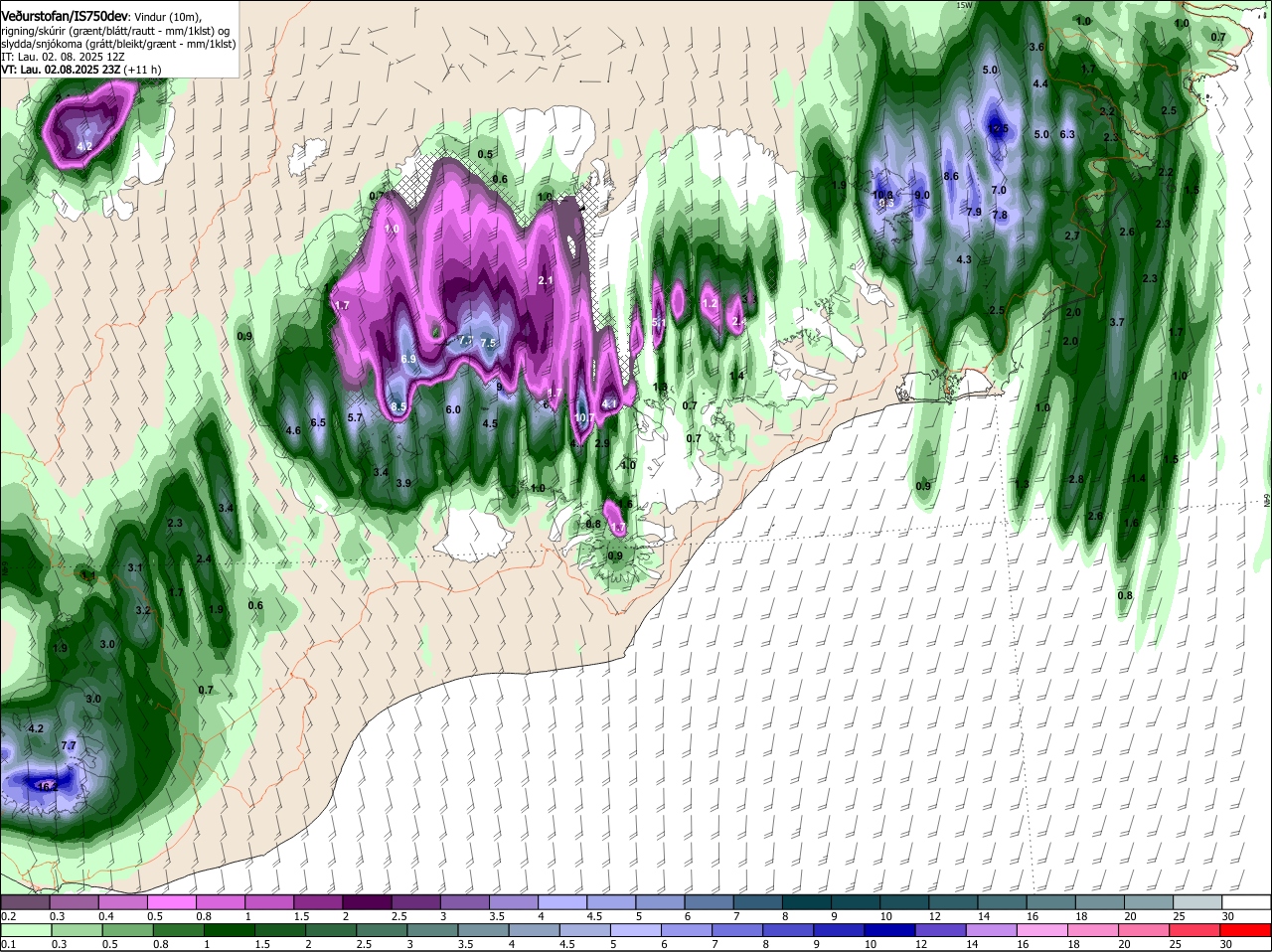Click the 7.7 value near the bottom-left rain cell
The image size is (1272, 952).
pyautogui.click(x=69, y=745)
